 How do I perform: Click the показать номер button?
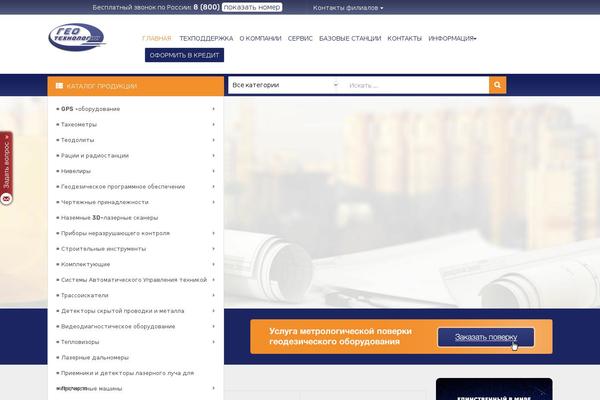click(x=252, y=7)
